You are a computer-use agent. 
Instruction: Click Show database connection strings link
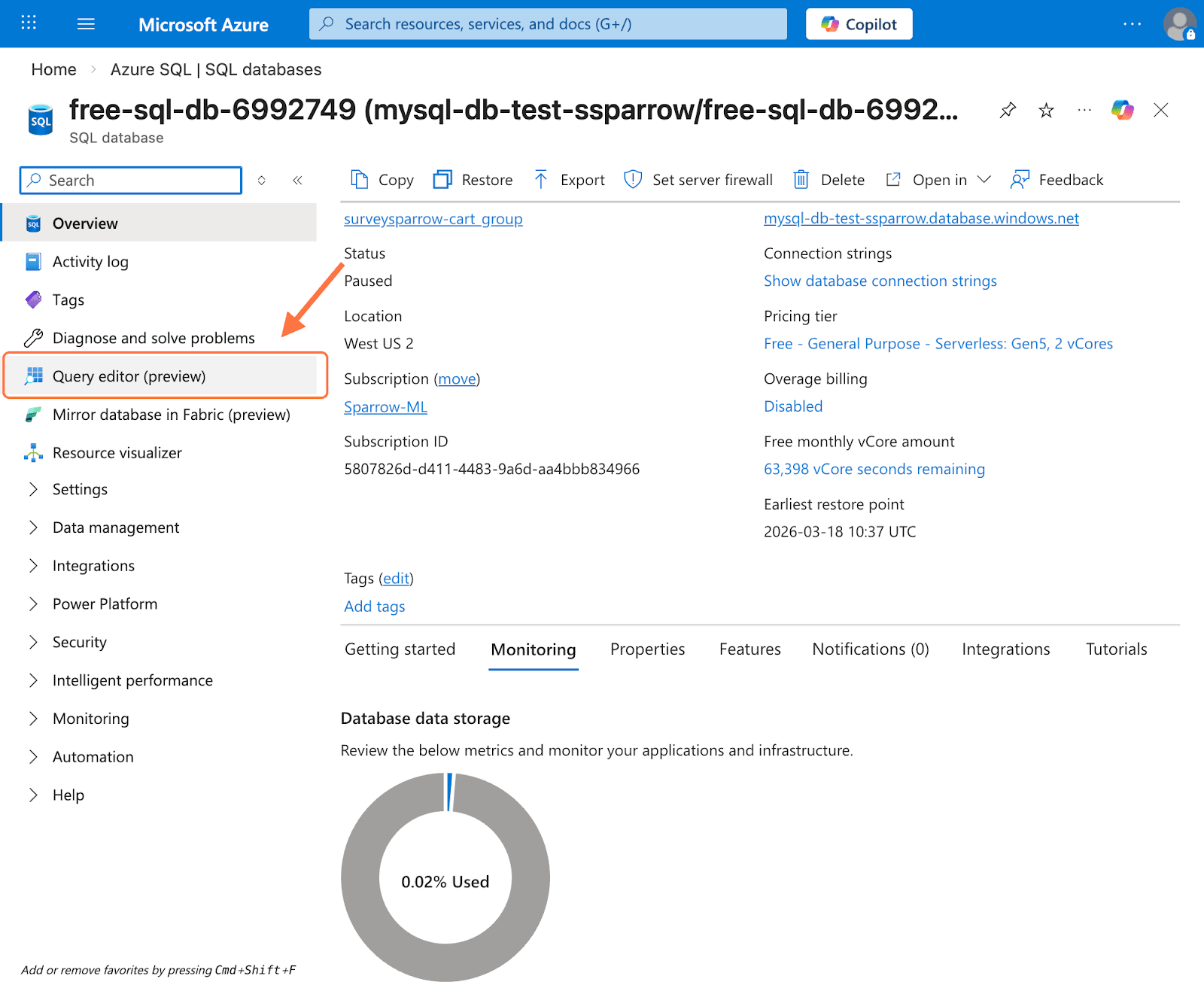(x=880, y=281)
